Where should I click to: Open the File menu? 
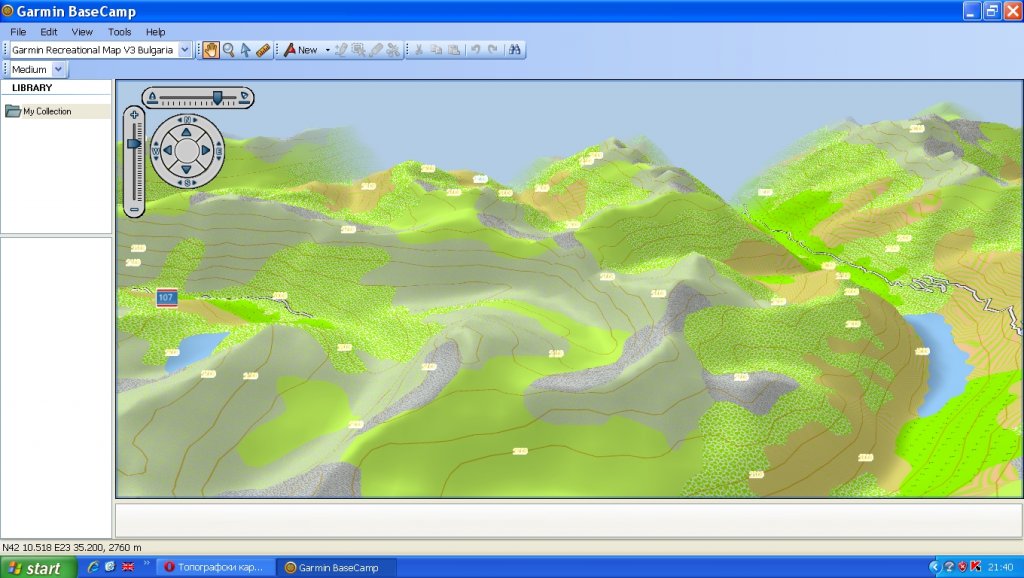pos(18,31)
